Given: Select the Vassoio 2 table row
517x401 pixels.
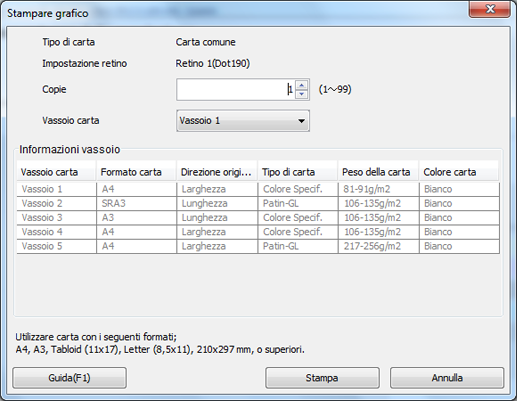Looking at the screenshot, I should pyautogui.click(x=258, y=203).
